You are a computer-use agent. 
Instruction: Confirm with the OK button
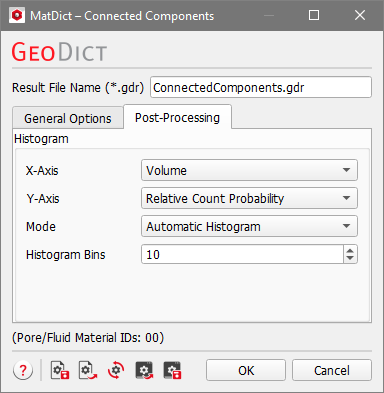246,370
